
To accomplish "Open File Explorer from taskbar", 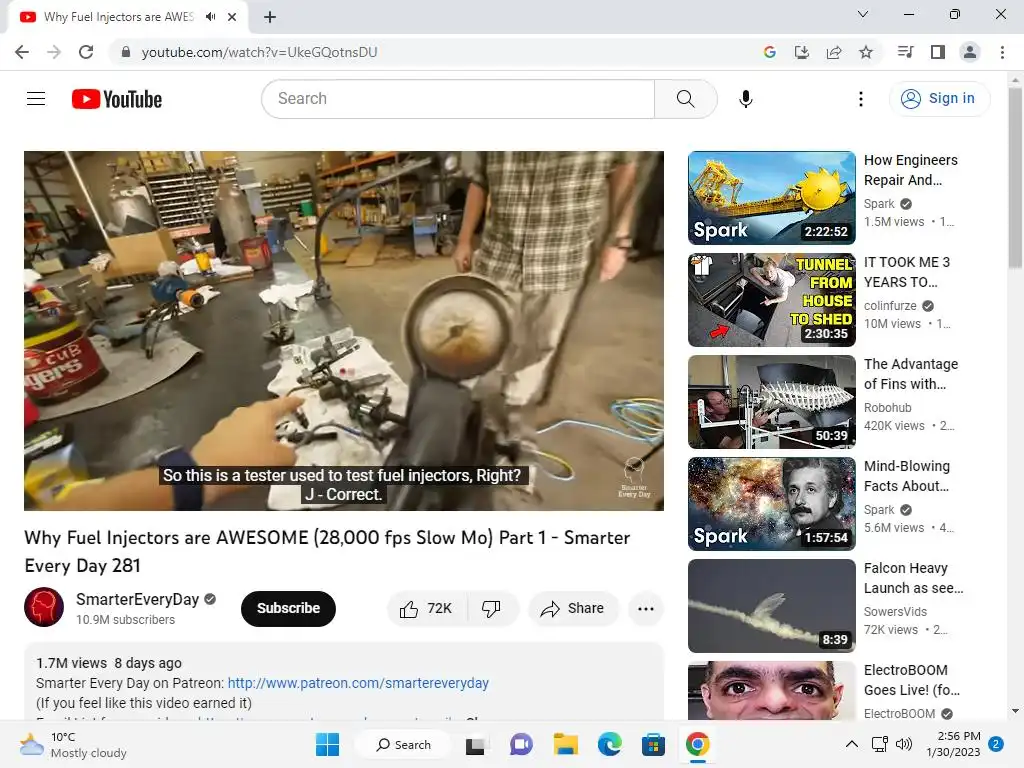I will [566, 744].
